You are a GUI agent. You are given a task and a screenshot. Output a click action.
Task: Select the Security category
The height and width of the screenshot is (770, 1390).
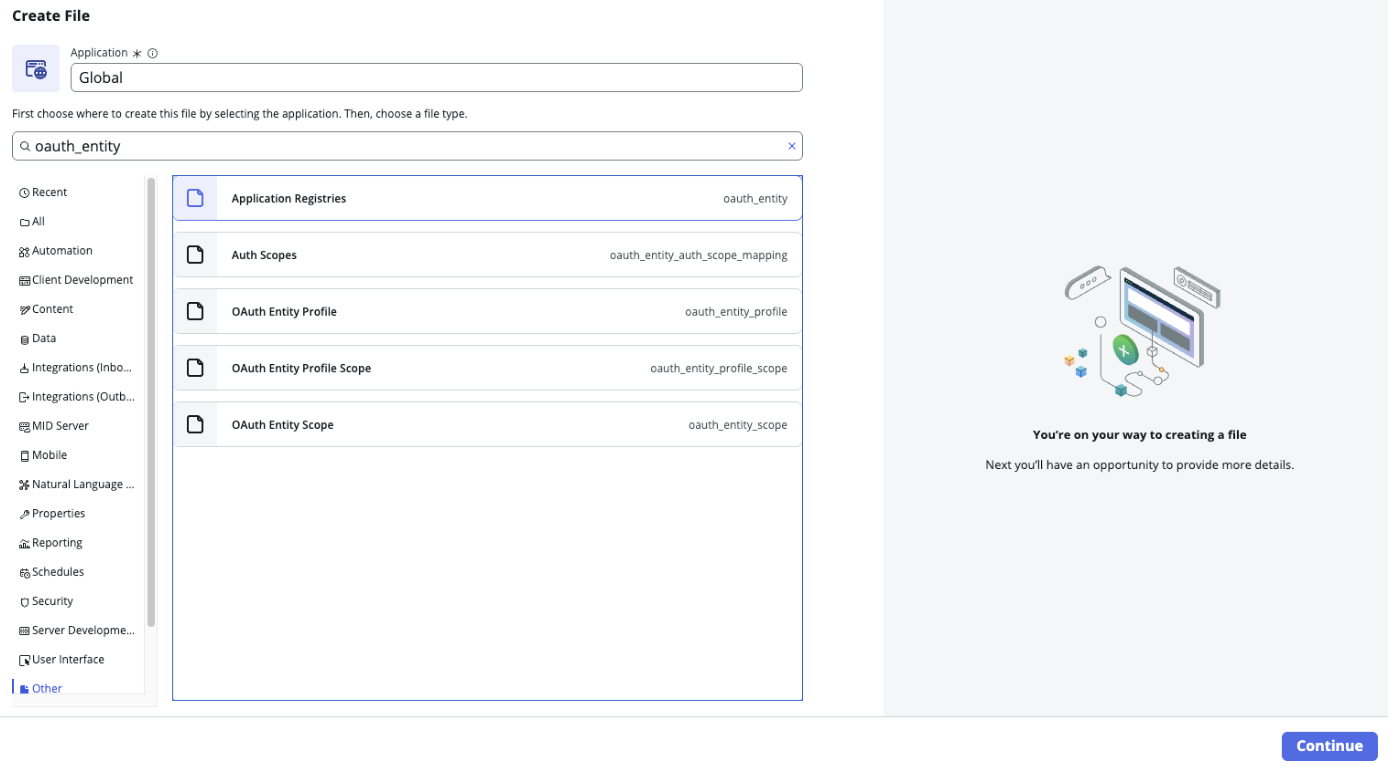click(x=52, y=601)
